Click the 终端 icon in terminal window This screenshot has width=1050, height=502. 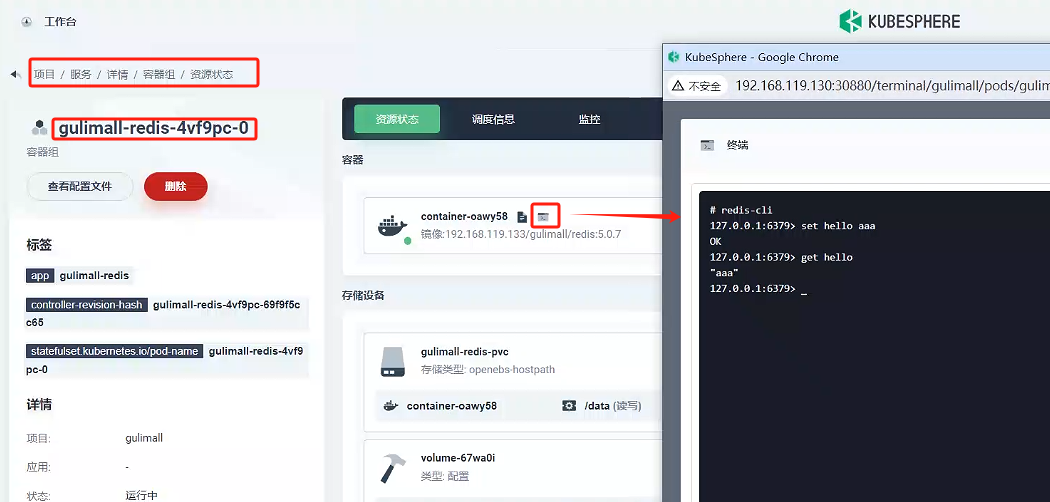[x=706, y=145]
